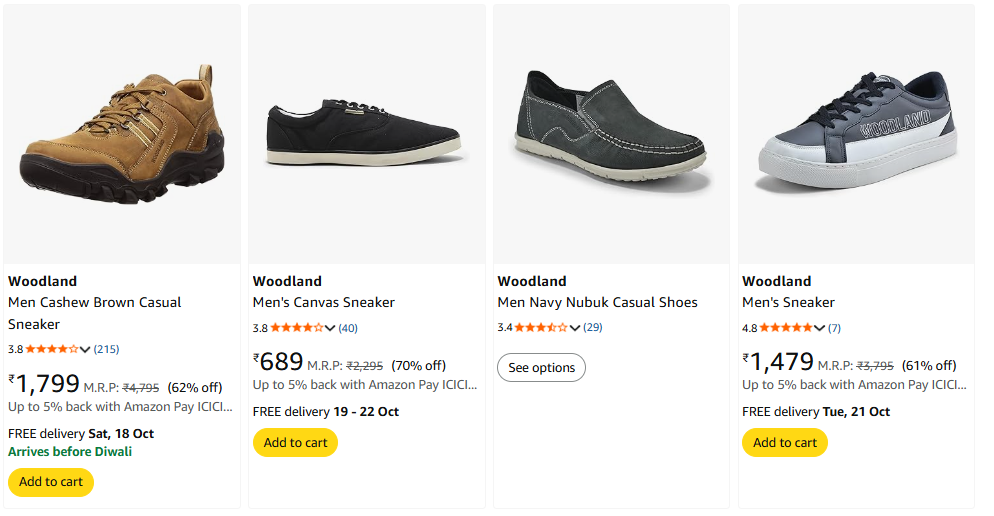
Task: View the 215 reviews count link
Action: tap(107, 349)
